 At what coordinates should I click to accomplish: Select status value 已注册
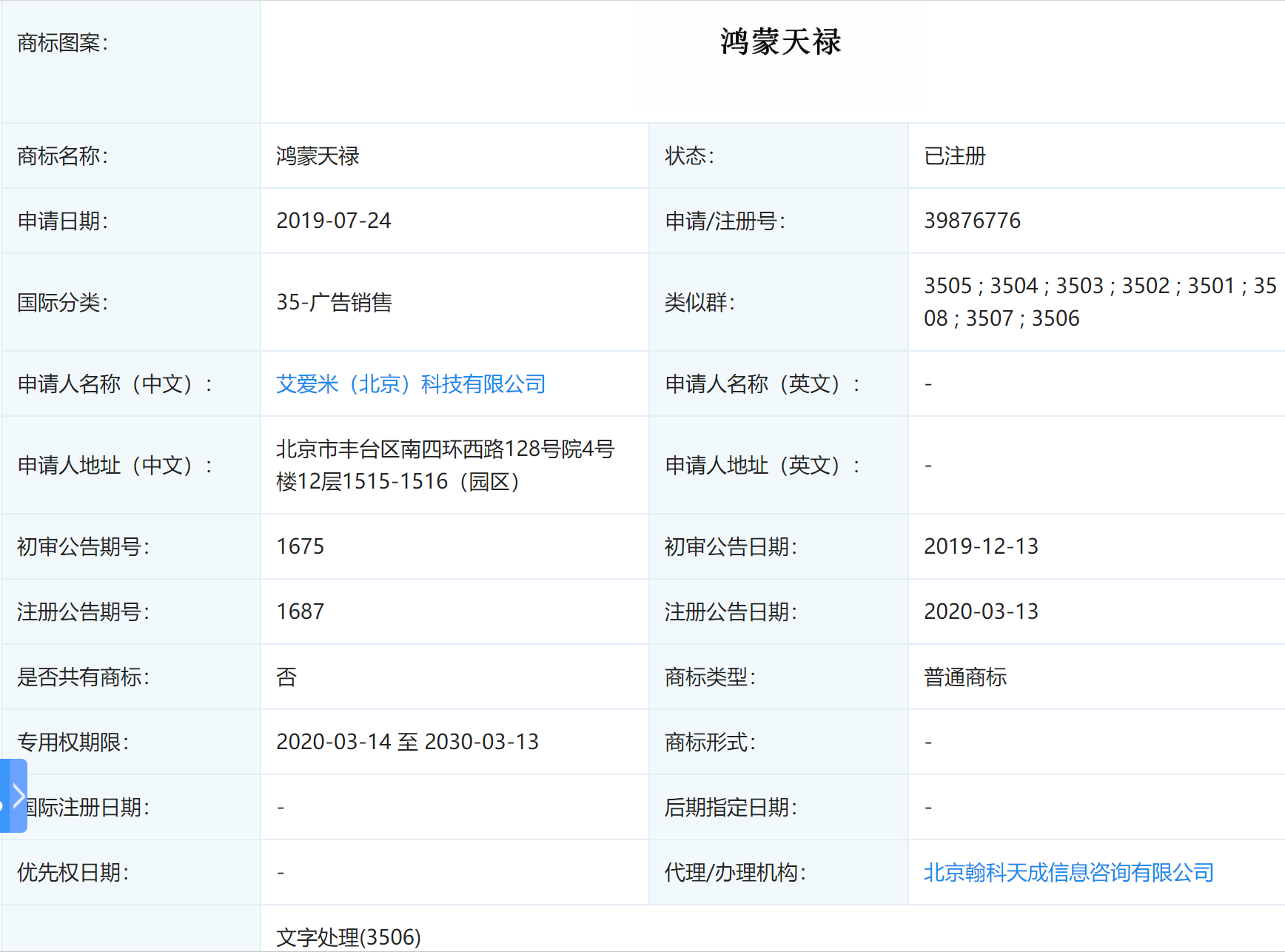(x=955, y=156)
